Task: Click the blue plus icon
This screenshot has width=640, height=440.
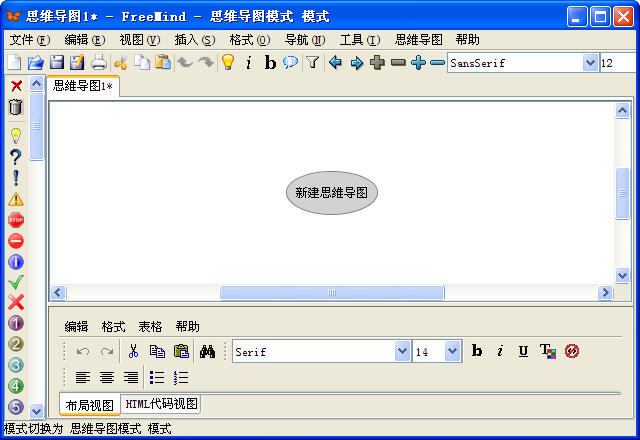Action: (418, 62)
